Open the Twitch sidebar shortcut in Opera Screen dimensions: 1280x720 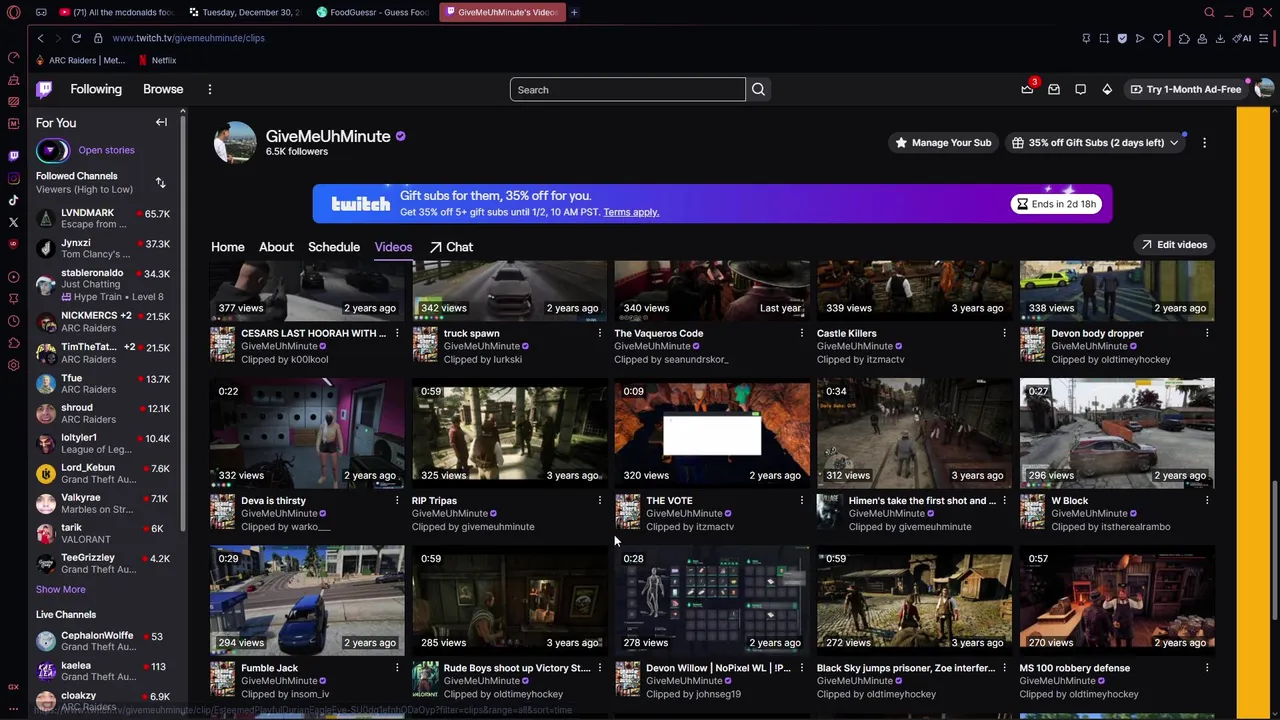click(13, 156)
